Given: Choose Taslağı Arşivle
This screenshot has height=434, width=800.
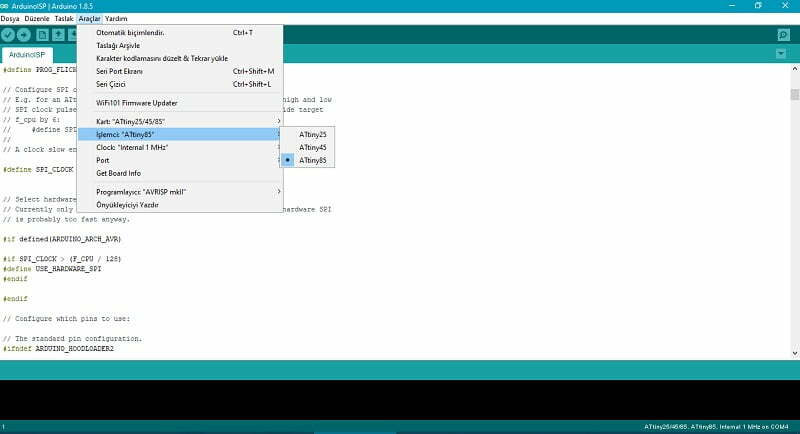Looking at the screenshot, I should (180, 45).
